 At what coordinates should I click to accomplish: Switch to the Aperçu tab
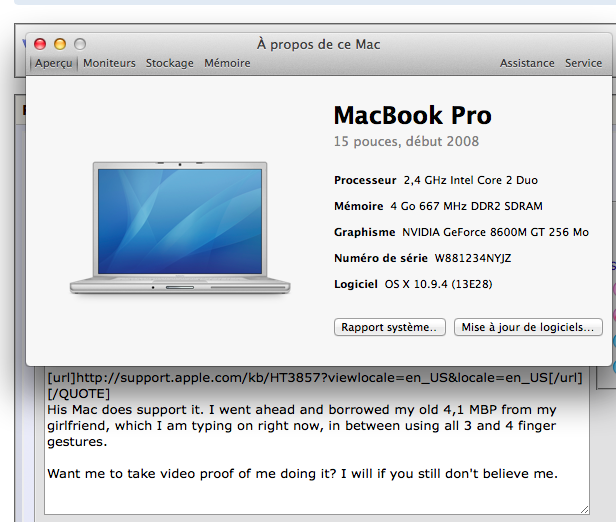pos(53,63)
